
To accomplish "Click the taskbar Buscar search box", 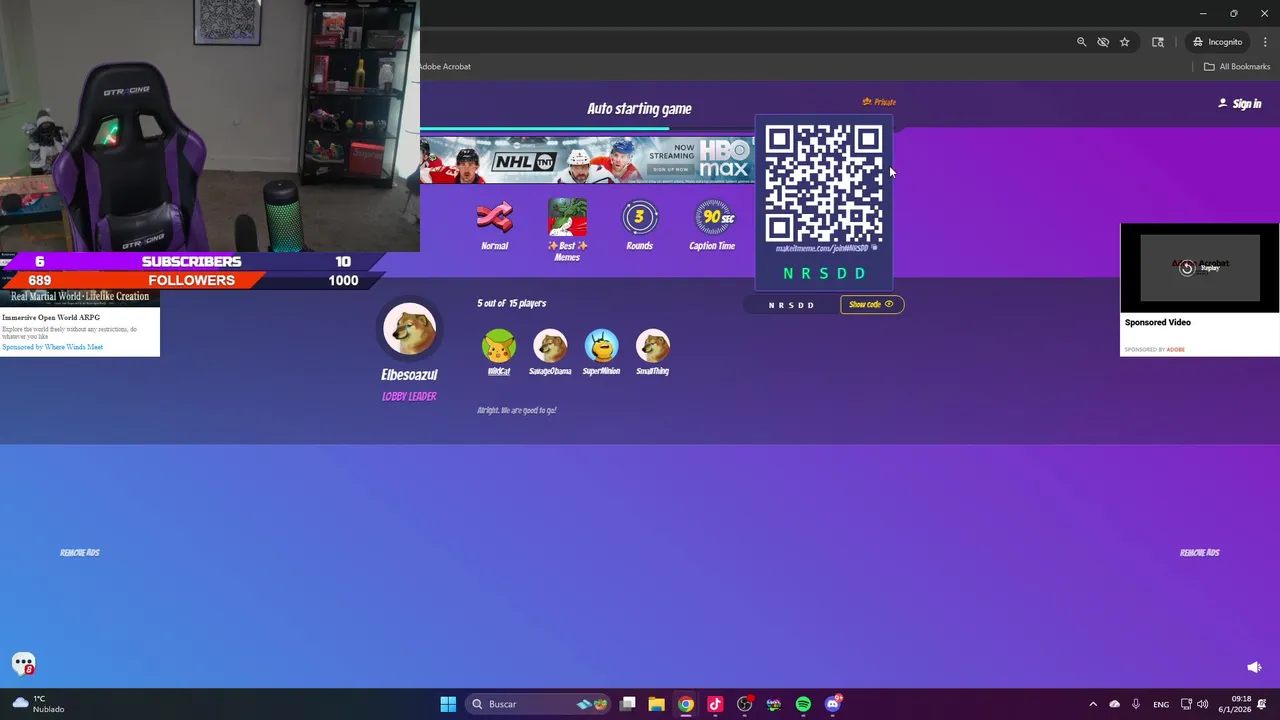I will click(x=540, y=704).
